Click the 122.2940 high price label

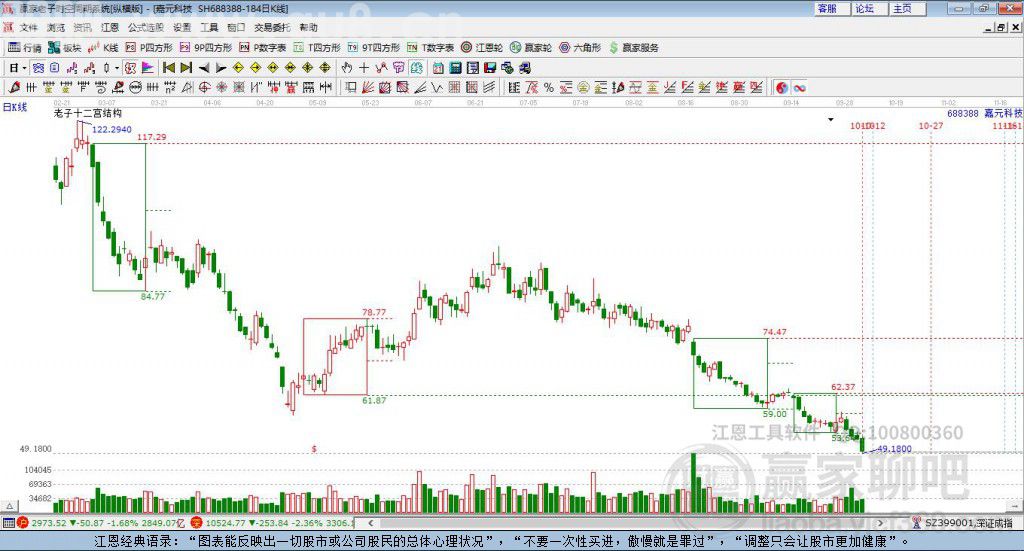[112, 129]
